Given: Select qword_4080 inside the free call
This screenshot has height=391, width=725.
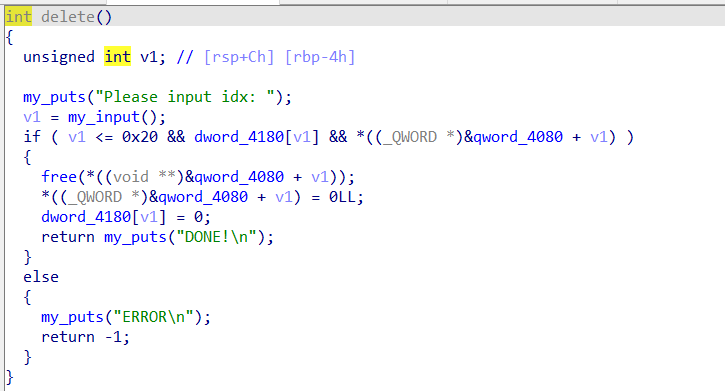Looking at the screenshot, I should [x=239, y=177].
